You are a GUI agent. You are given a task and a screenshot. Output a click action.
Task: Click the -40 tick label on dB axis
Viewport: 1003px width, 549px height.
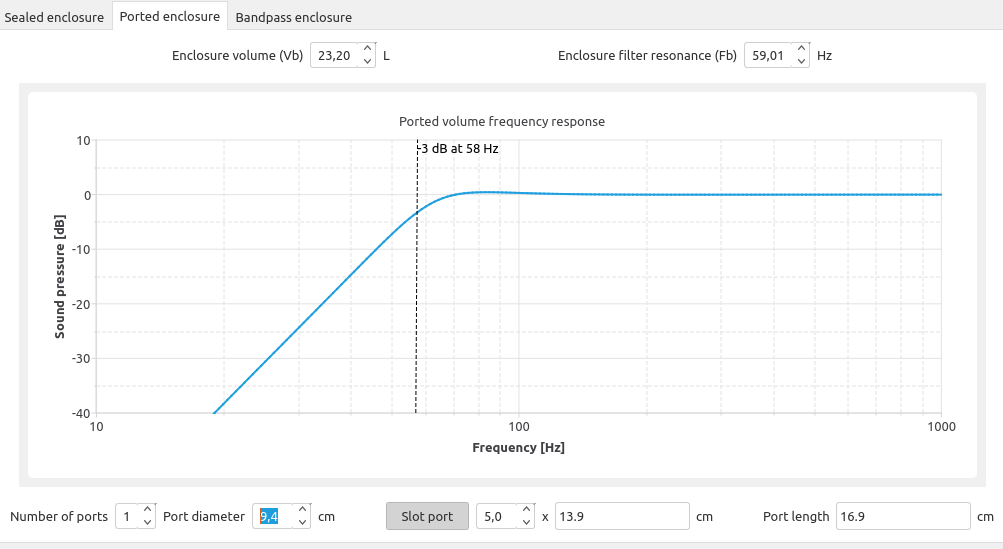pos(81,413)
